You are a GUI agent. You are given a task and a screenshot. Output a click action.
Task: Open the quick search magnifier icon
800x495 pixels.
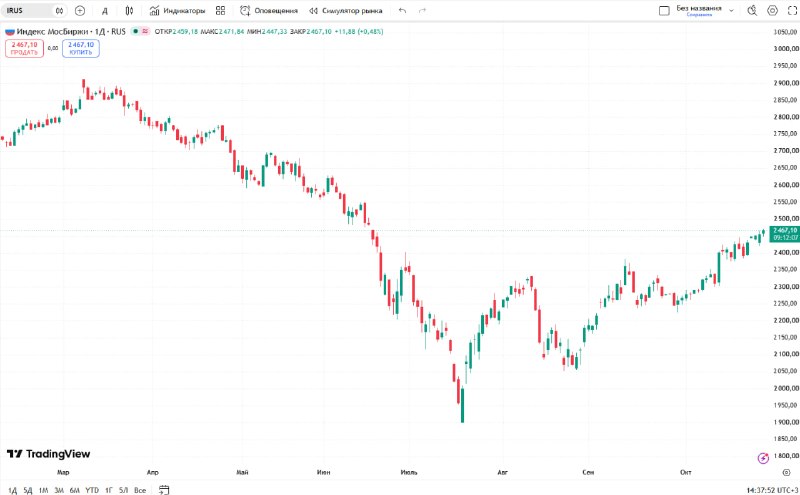coord(752,10)
